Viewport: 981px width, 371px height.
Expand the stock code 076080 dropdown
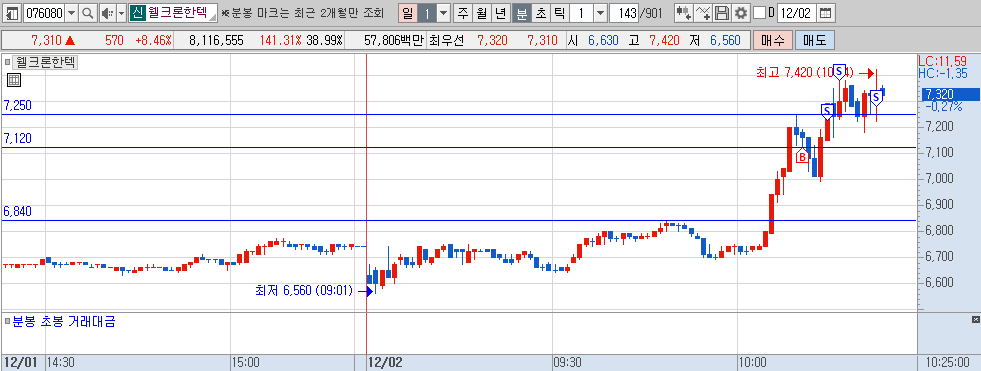(71, 13)
